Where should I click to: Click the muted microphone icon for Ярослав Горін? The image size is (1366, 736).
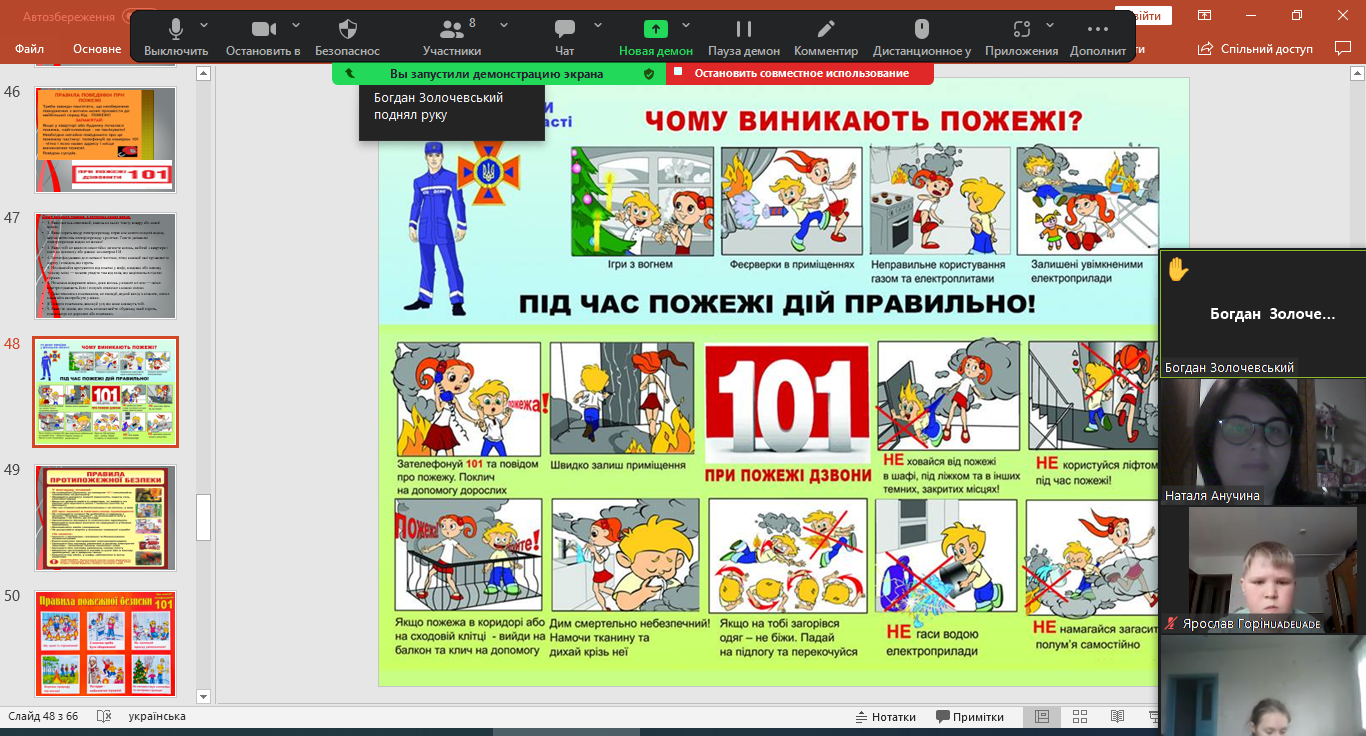coord(1171,624)
